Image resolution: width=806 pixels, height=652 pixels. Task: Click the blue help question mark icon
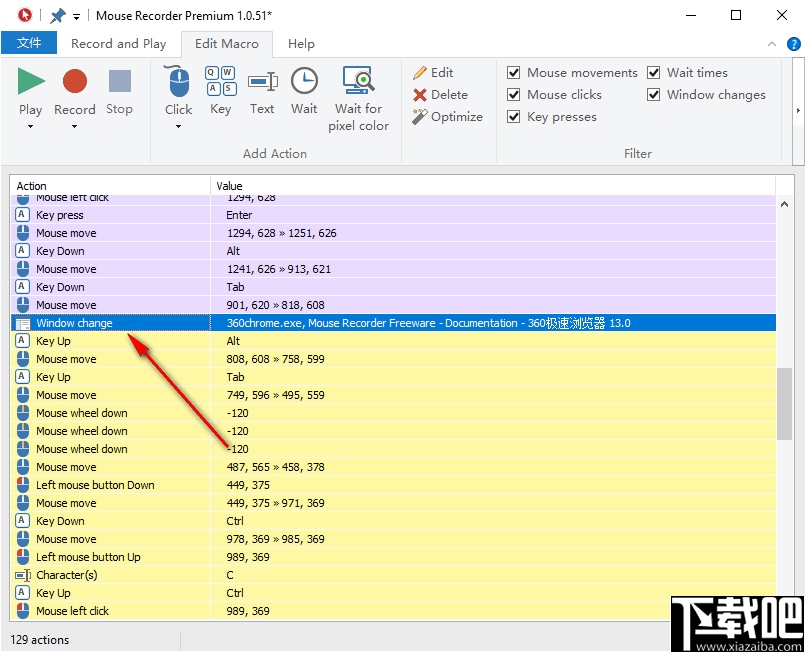pos(794,44)
